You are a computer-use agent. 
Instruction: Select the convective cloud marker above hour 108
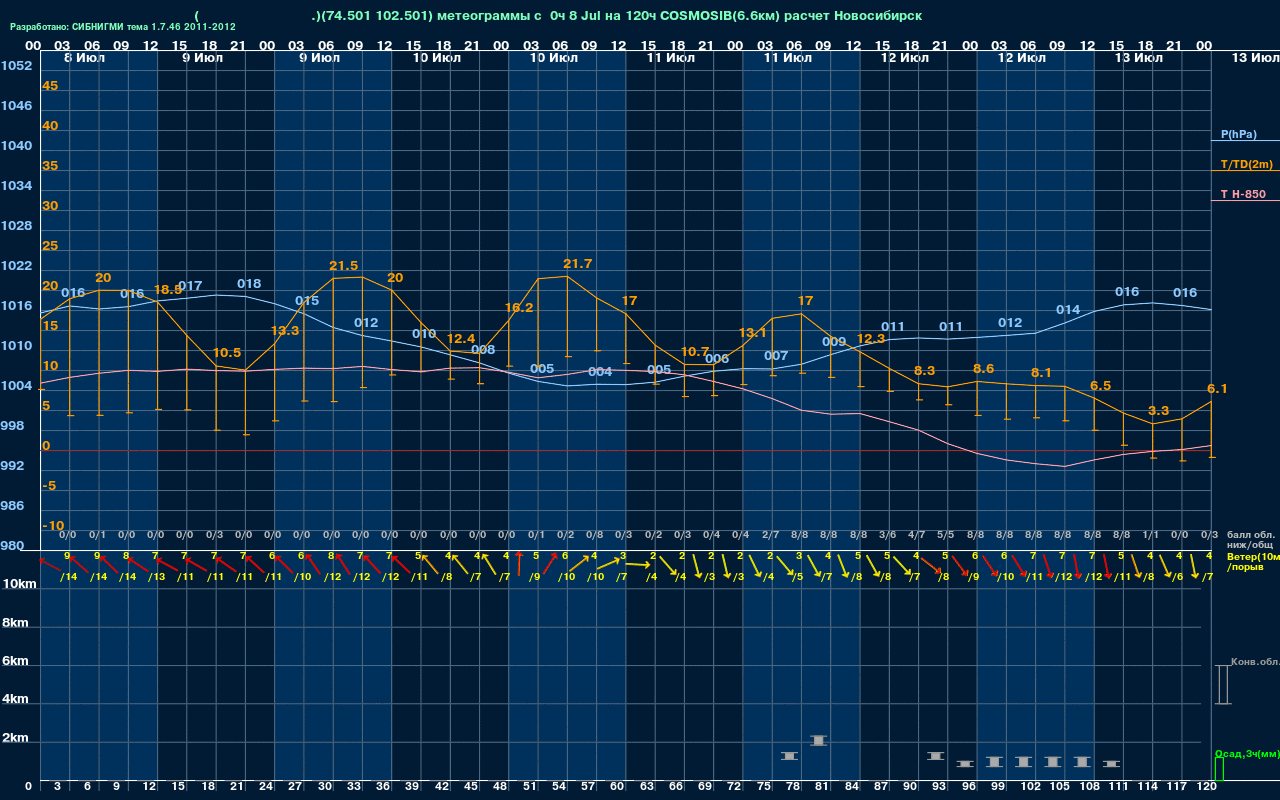click(1082, 762)
